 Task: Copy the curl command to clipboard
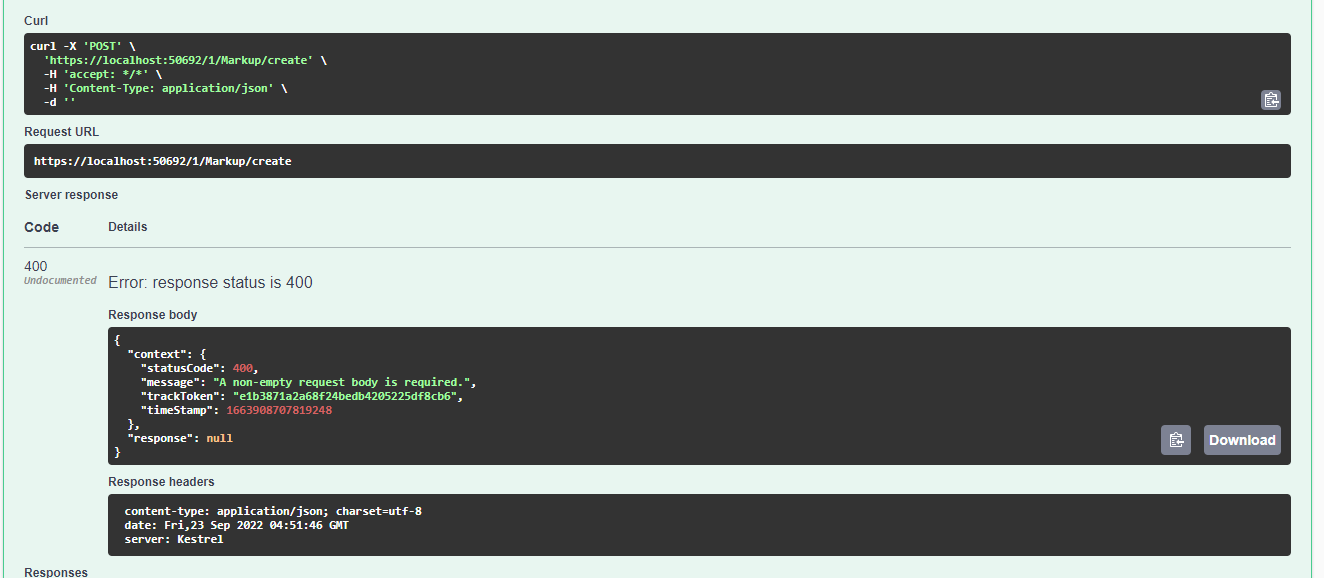[1270, 99]
